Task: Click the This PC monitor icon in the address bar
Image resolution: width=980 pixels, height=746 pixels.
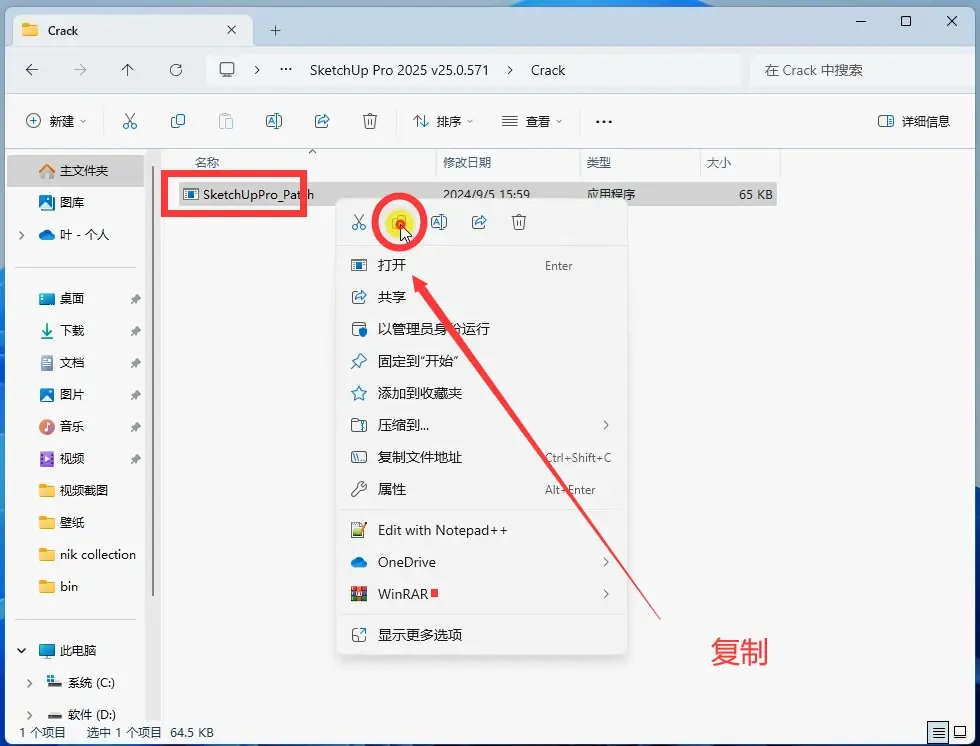Action: point(227,69)
